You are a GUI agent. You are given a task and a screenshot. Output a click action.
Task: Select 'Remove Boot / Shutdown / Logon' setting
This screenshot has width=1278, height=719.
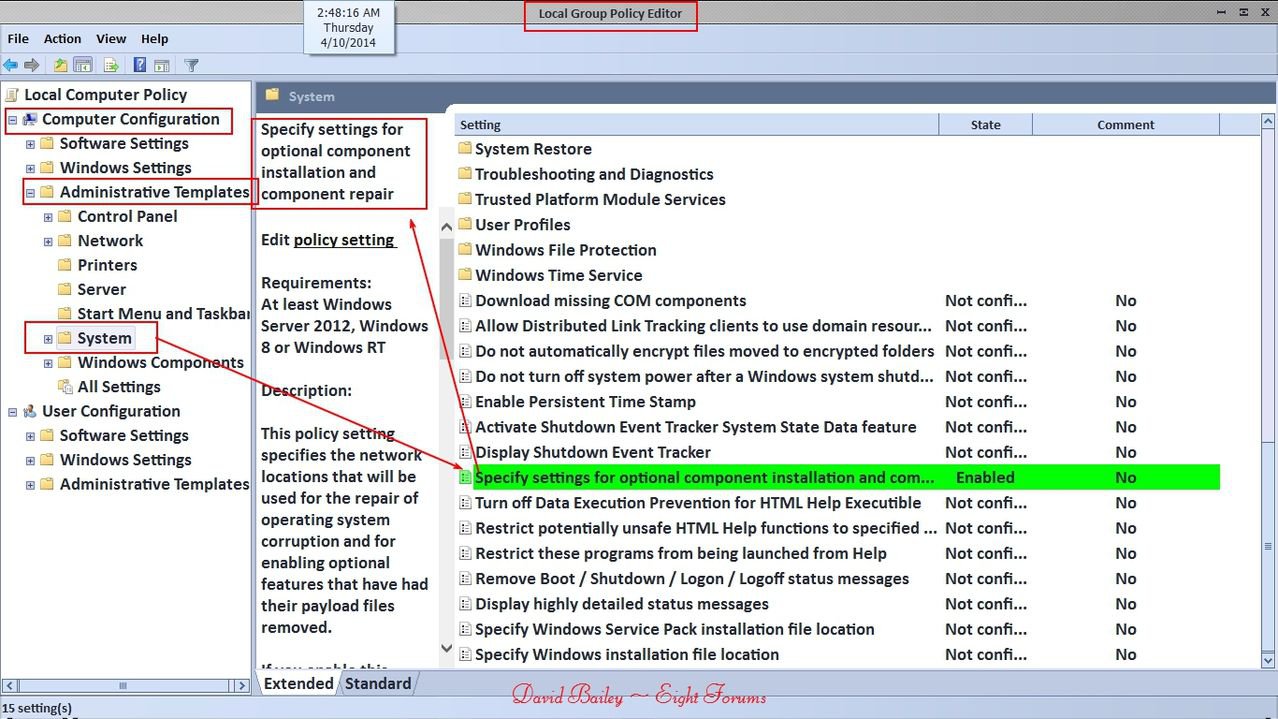click(x=692, y=579)
